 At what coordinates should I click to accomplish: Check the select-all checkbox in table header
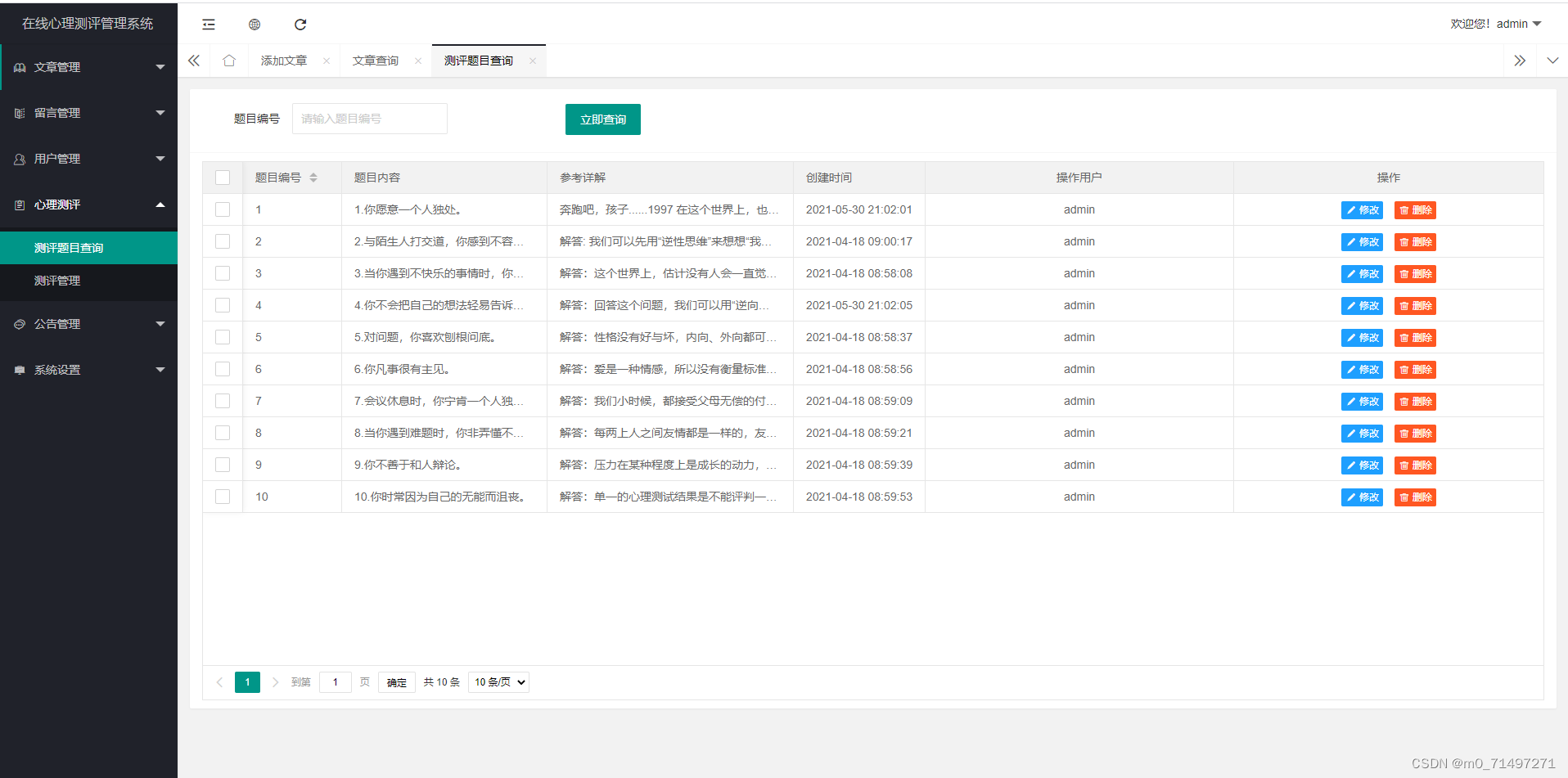click(x=223, y=177)
